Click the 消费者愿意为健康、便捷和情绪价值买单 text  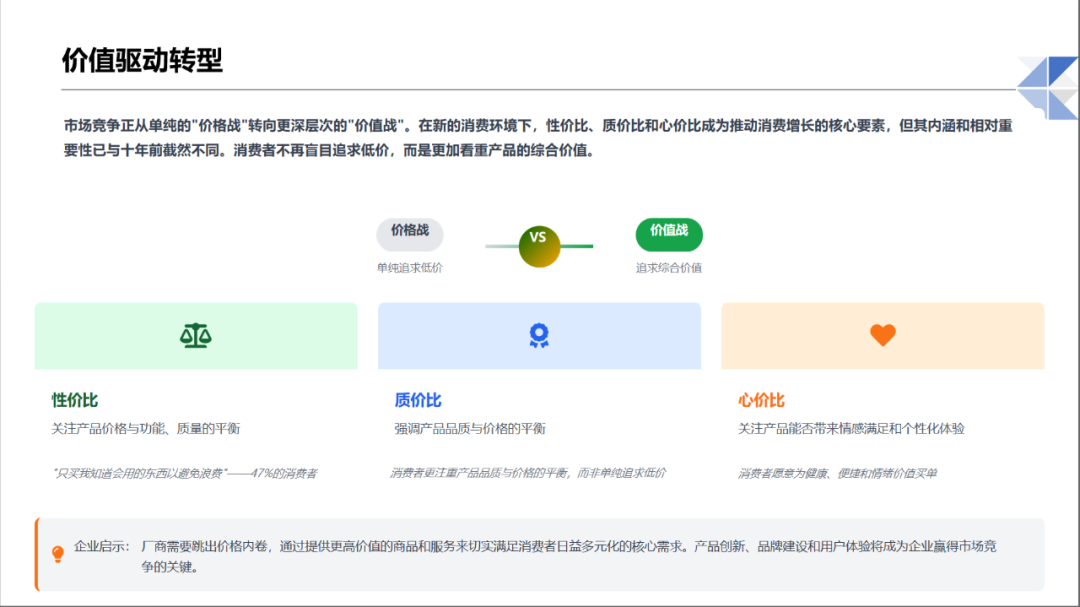(838, 473)
